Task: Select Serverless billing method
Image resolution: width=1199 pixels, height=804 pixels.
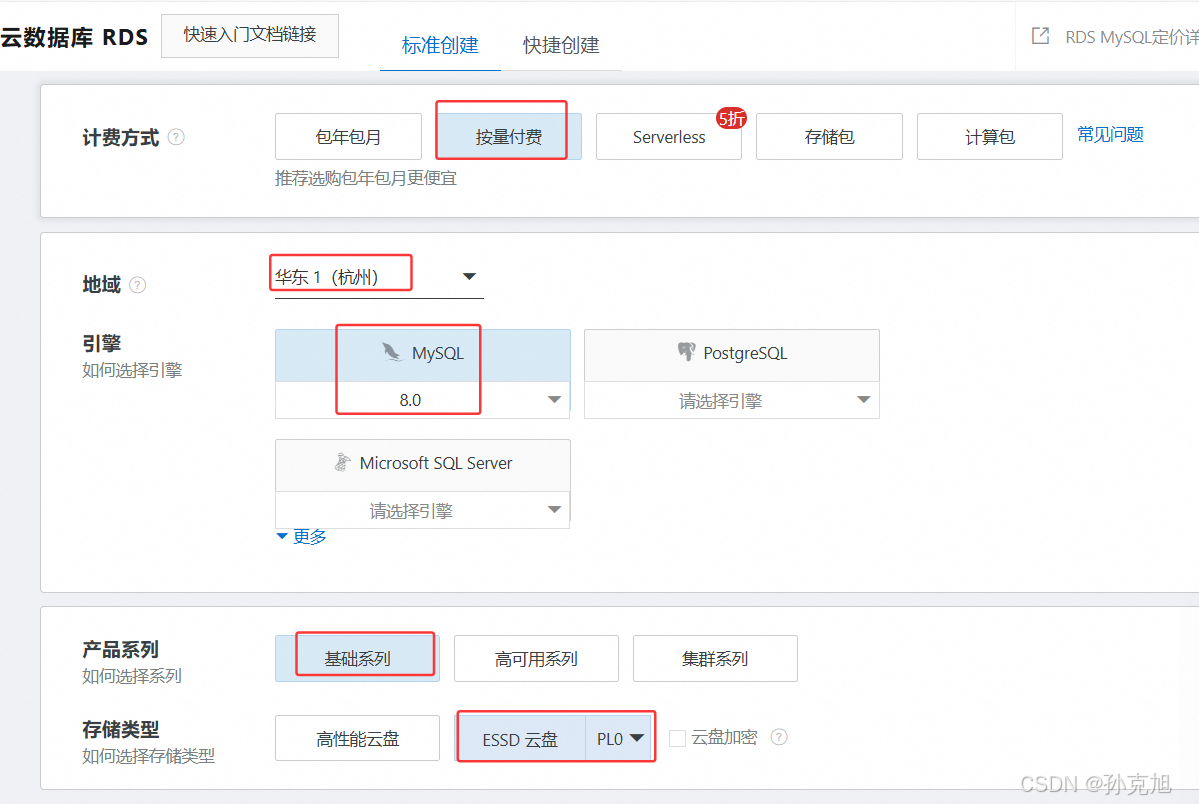Action: (668, 137)
